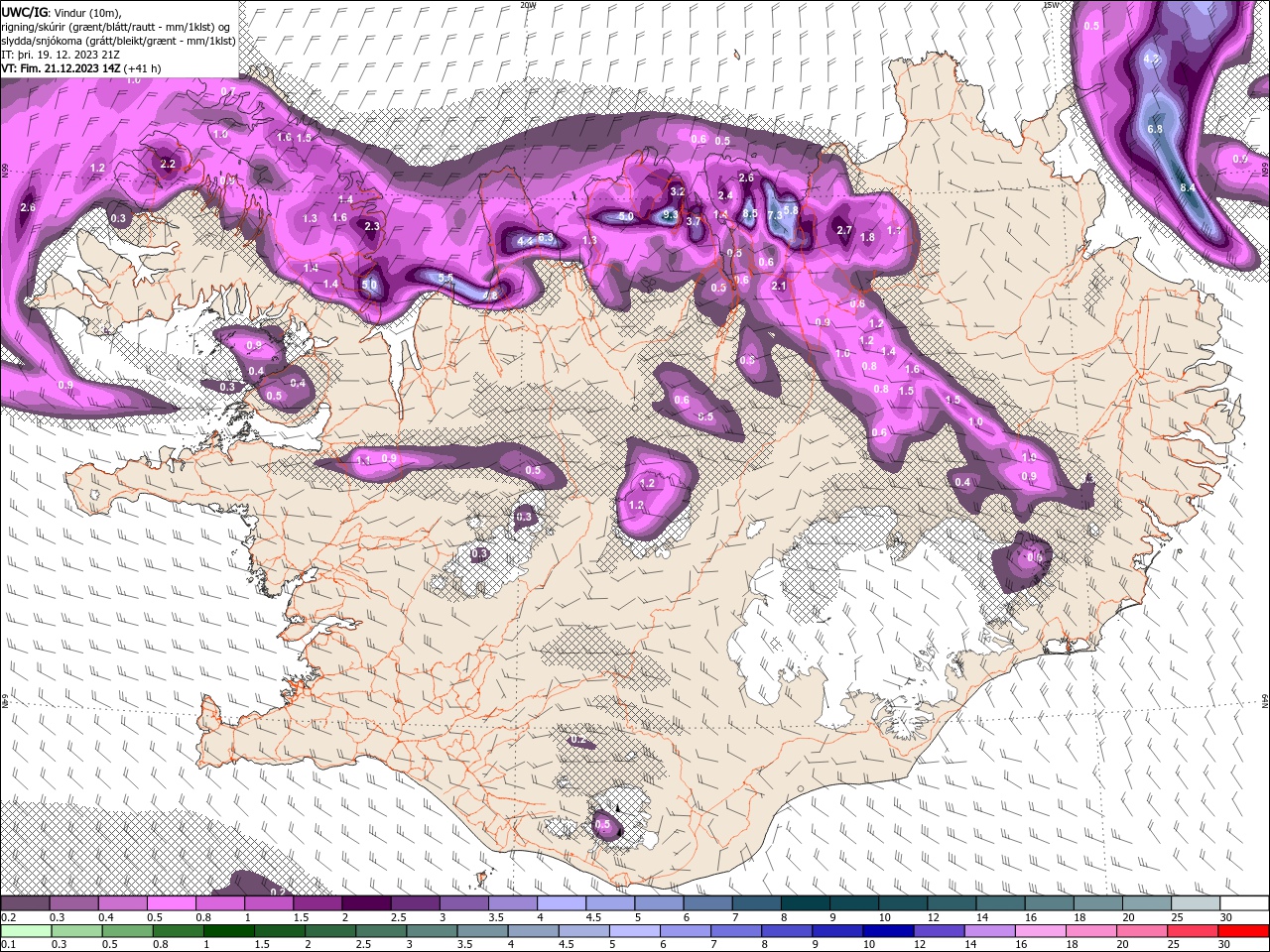Click upper legend swatch between 8 and 9
1270x952 pixels.
808,903
